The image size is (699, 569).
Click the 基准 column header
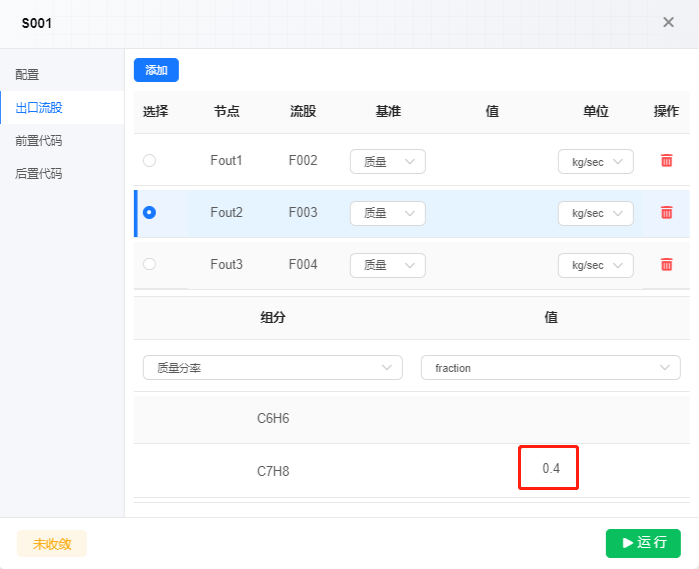pos(388,111)
